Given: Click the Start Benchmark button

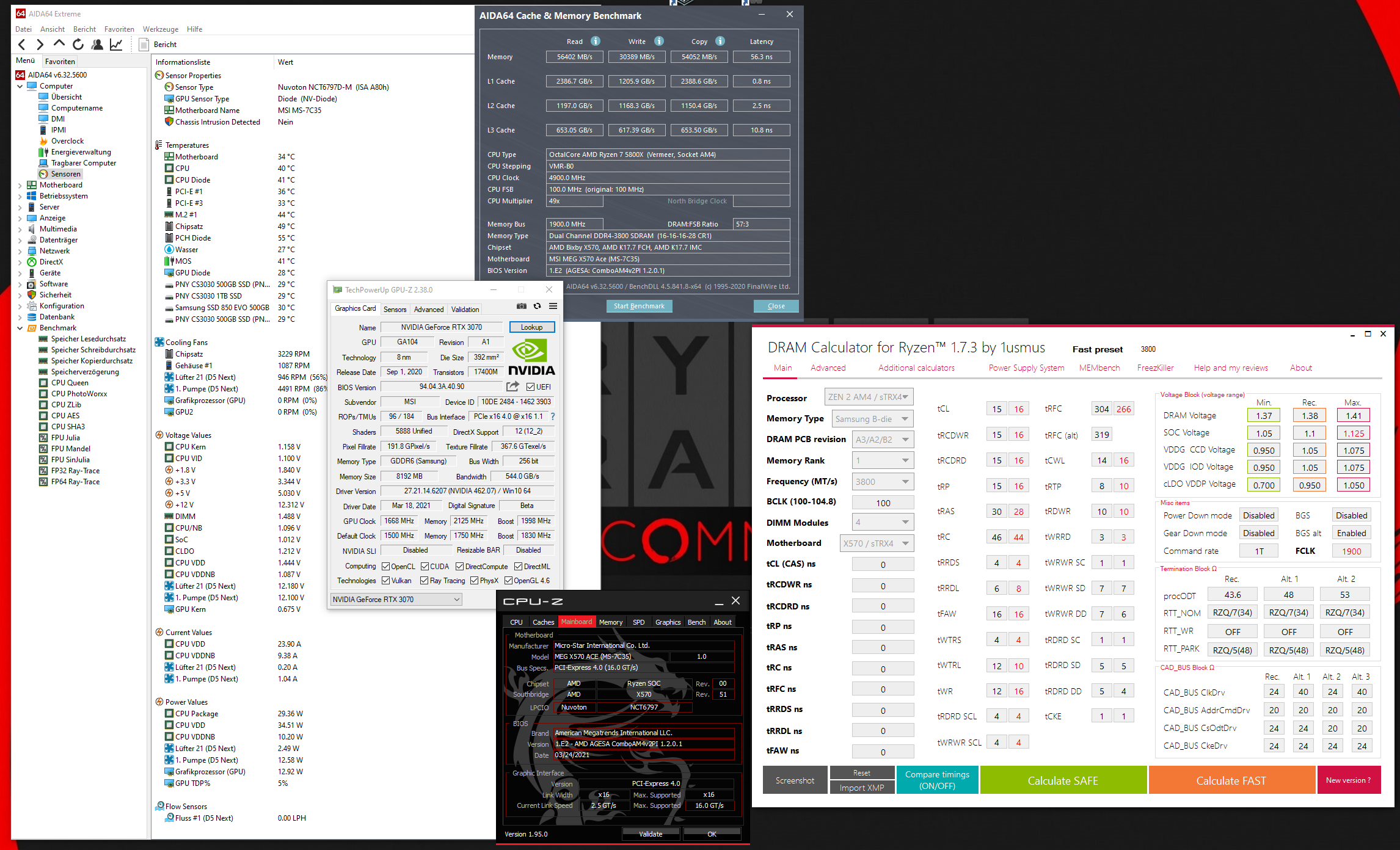Looking at the screenshot, I should 639,306.
